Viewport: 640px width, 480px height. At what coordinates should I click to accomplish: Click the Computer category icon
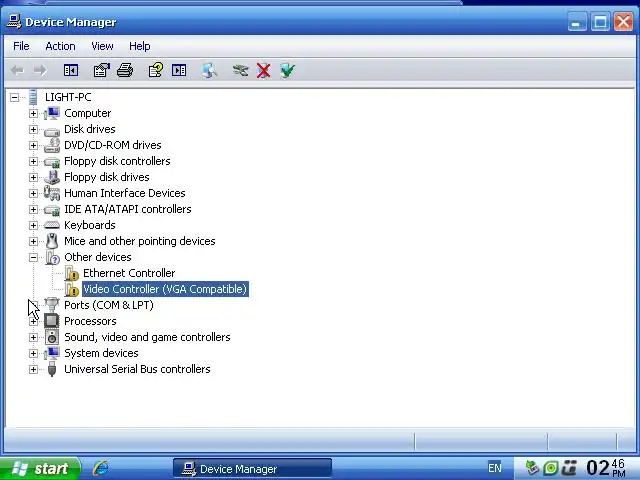click(x=52, y=113)
